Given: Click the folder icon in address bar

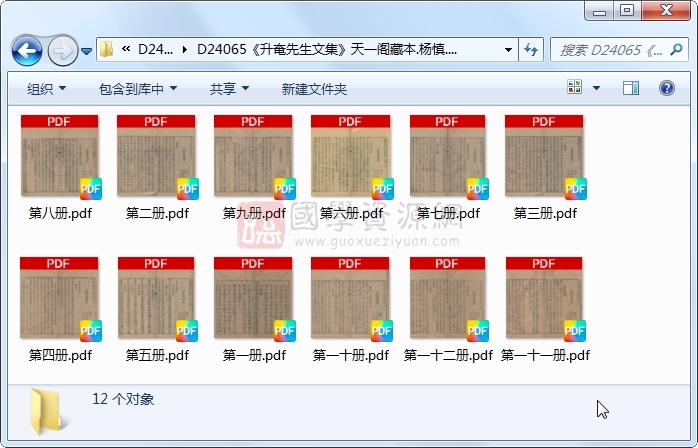Looking at the screenshot, I should (106, 49).
